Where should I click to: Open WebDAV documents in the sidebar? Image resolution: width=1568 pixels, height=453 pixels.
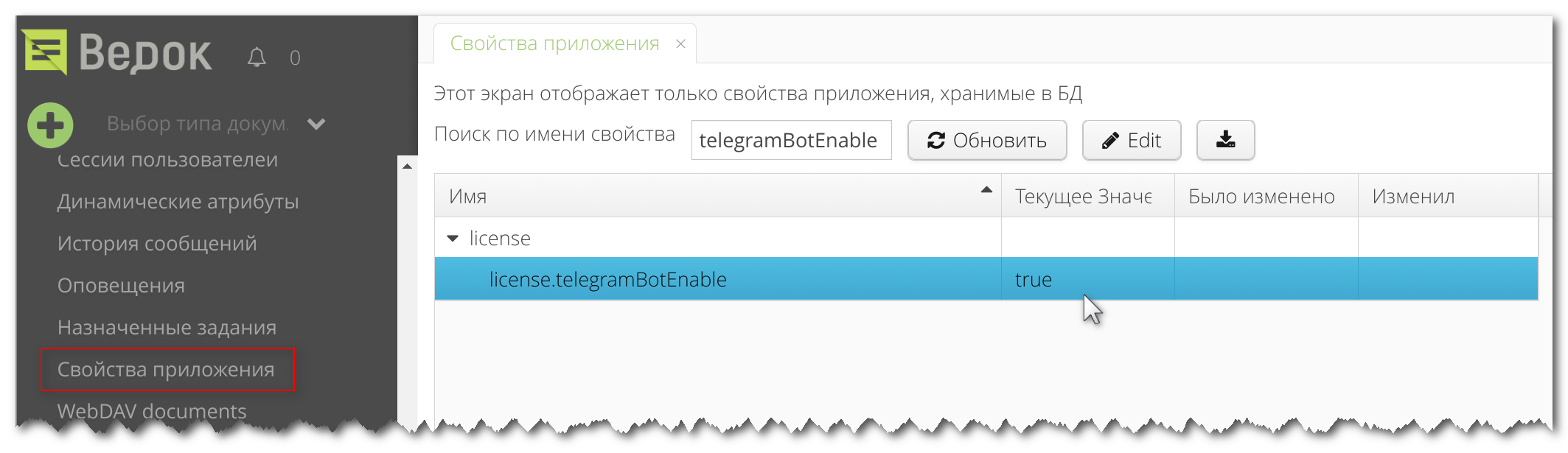(153, 412)
